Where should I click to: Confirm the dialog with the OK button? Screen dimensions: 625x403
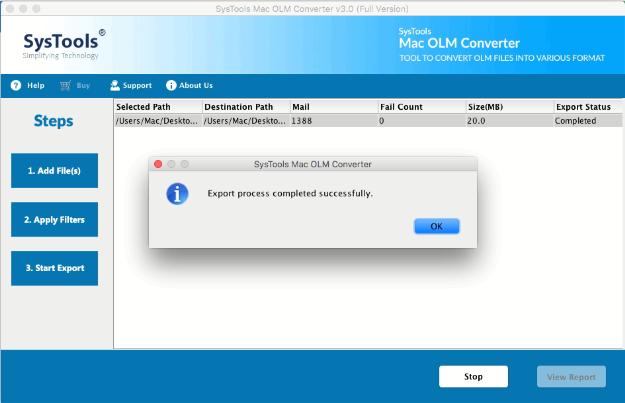(436, 226)
